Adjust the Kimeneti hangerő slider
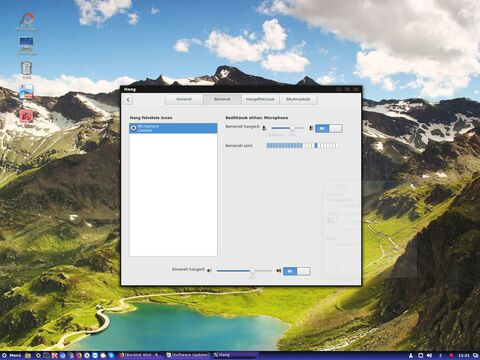This screenshot has width=480, height=360. [x=244, y=271]
